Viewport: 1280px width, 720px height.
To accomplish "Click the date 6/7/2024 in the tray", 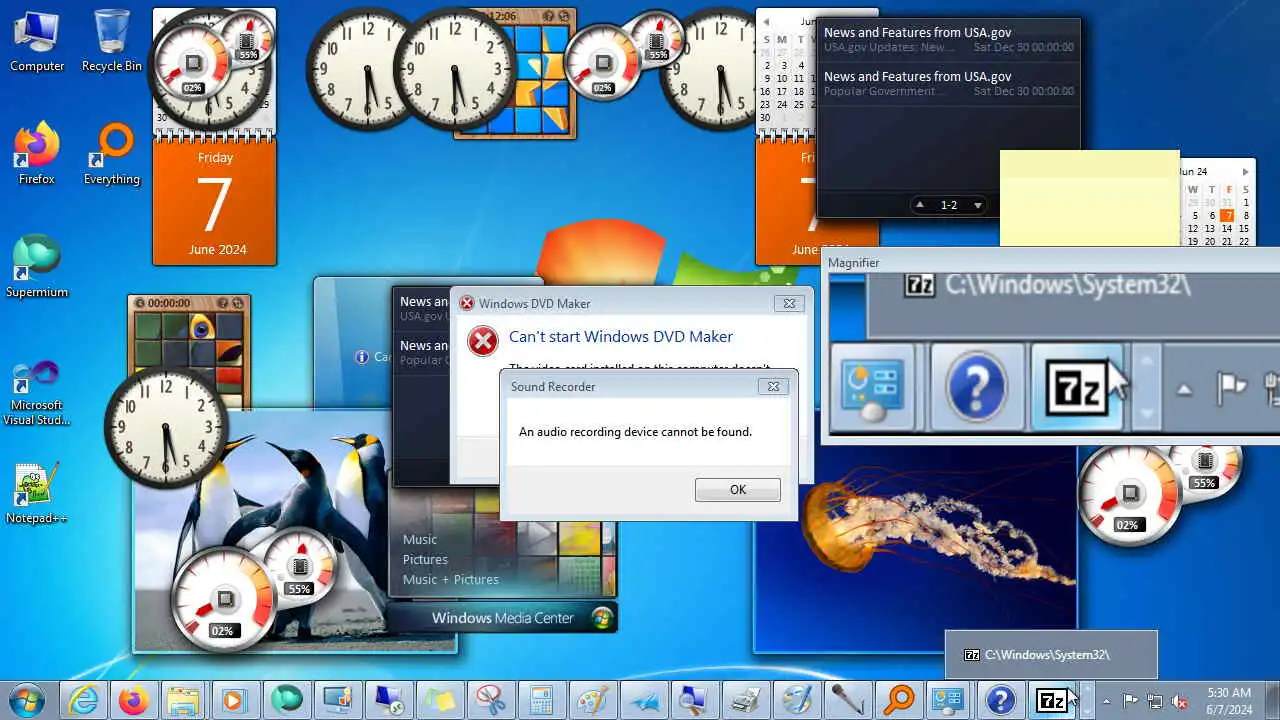I will (x=1228, y=709).
